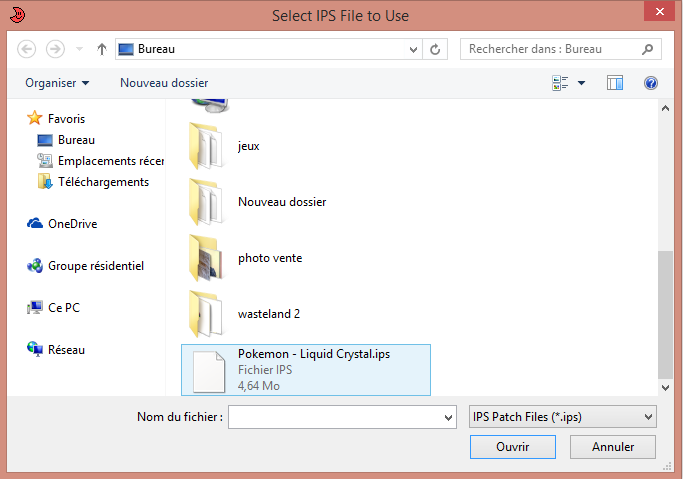The width and height of the screenshot is (683, 479).
Task: Open the help question mark icon
Action: (x=651, y=83)
